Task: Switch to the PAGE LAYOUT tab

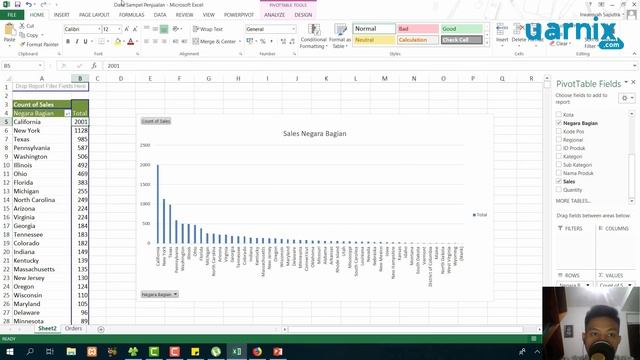Action: pos(94,15)
